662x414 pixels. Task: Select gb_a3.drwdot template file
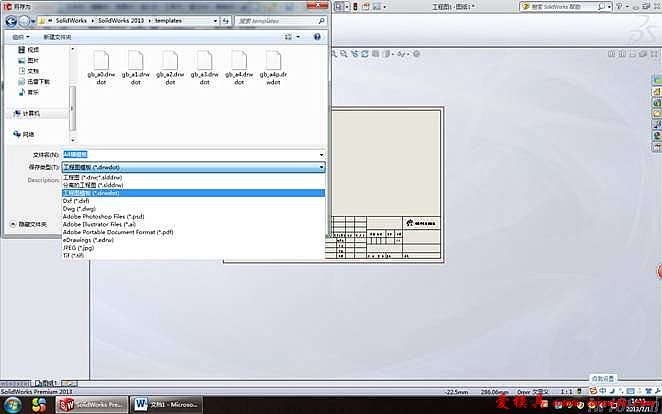pyautogui.click(x=203, y=67)
